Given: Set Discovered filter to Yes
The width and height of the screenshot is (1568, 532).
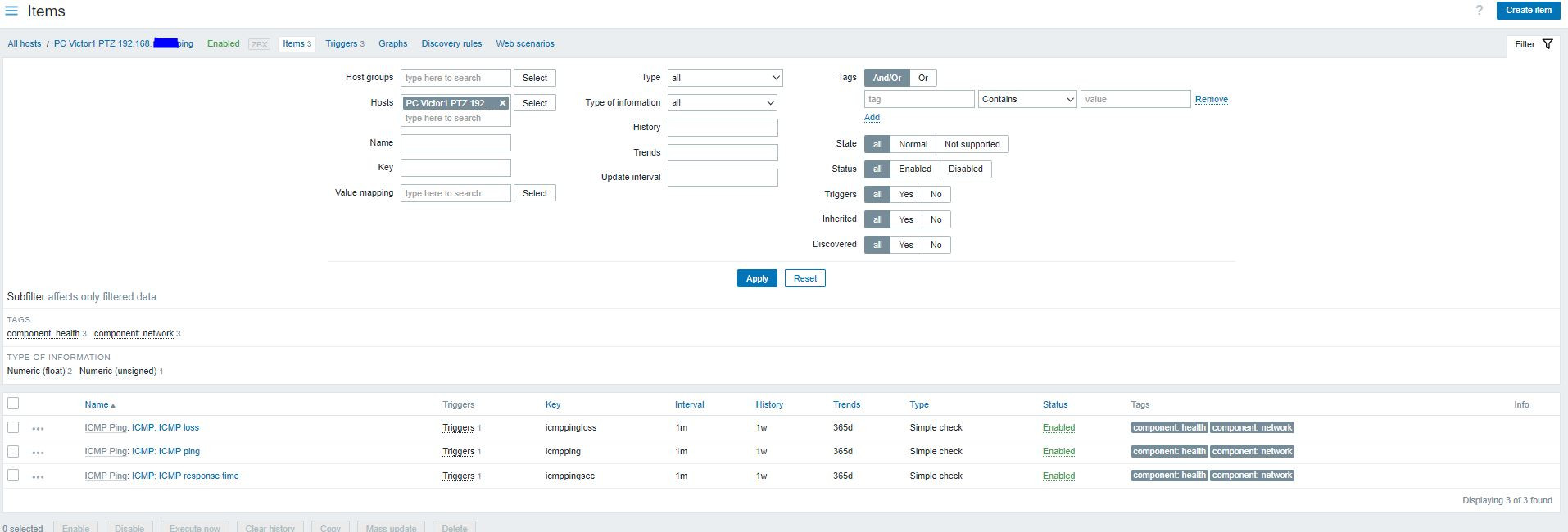Looking at the screenshot, I should 905,245.
